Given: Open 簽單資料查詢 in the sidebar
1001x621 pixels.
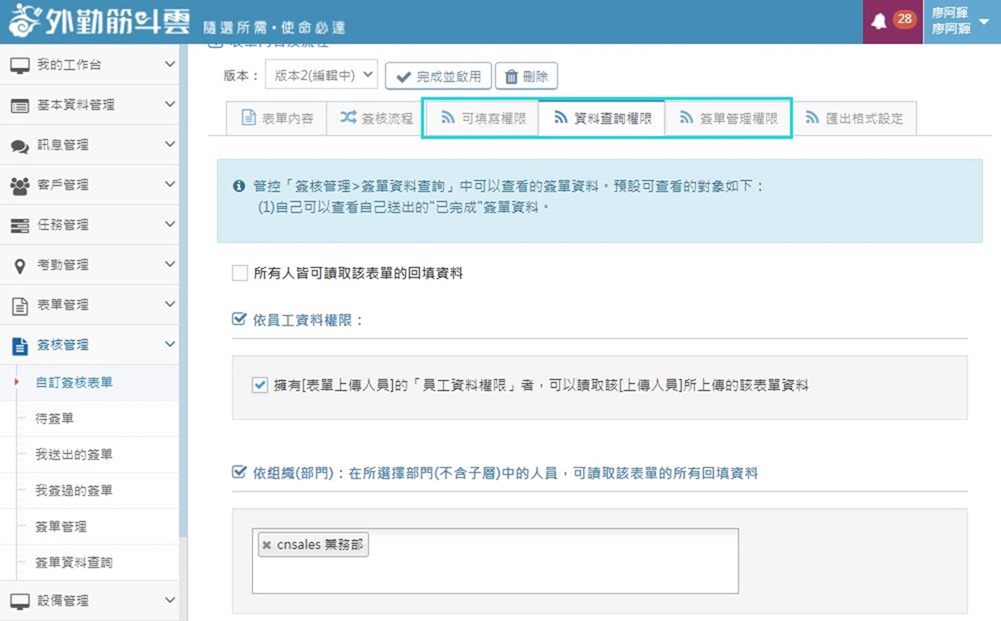Looking at the screenshot, I should point(74,562).
